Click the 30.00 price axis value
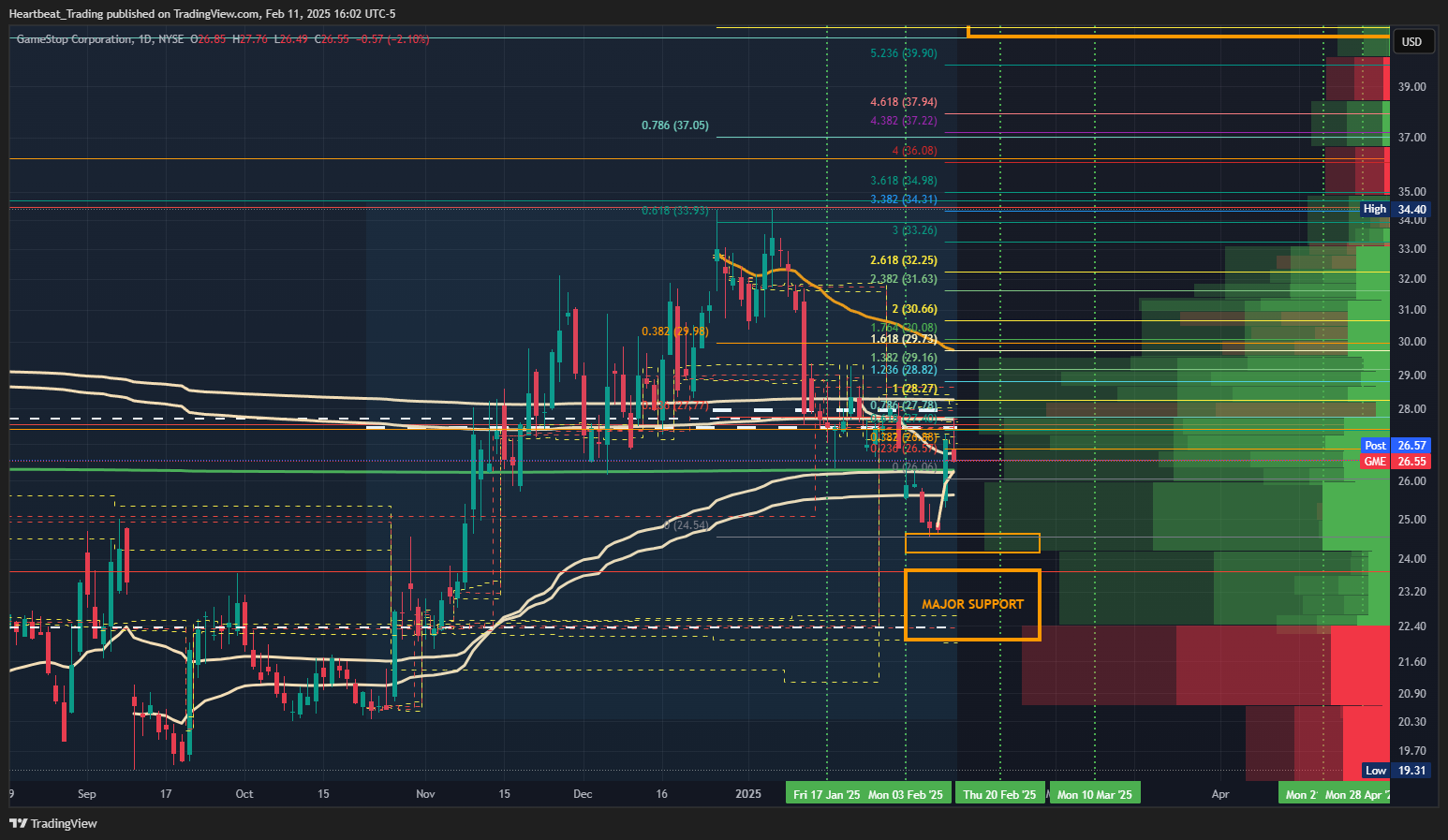 (1411, 342)
